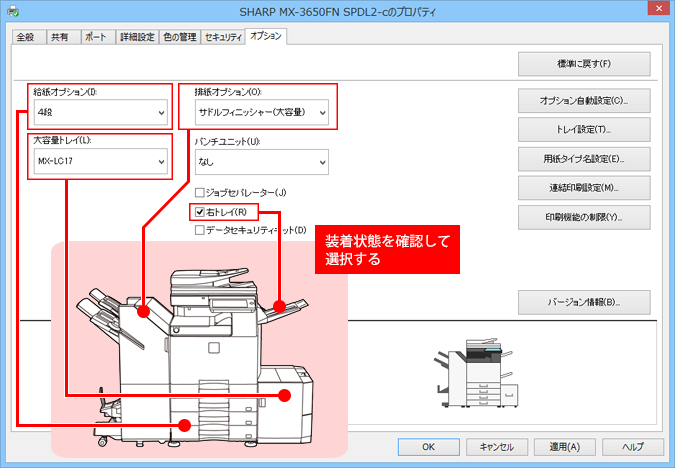
Task: Click 用紙タイプ名設定(E) button
Action: tap(584, 159)
